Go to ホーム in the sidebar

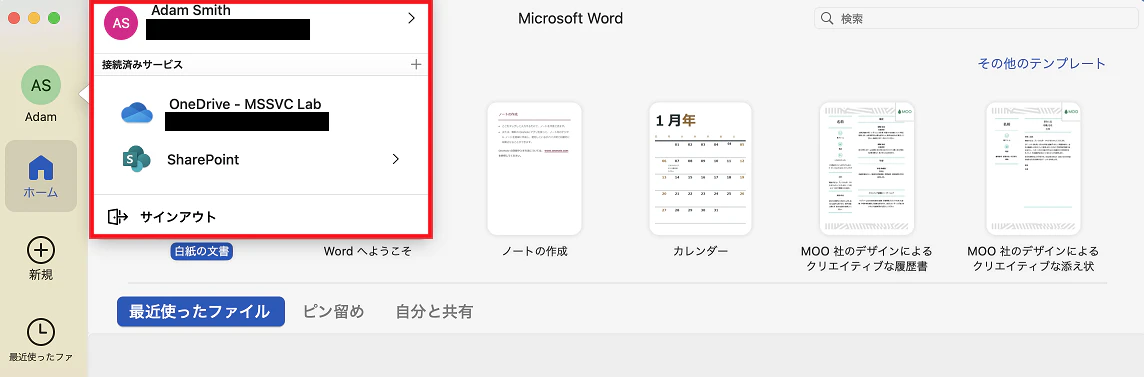[x=41, y=176]
